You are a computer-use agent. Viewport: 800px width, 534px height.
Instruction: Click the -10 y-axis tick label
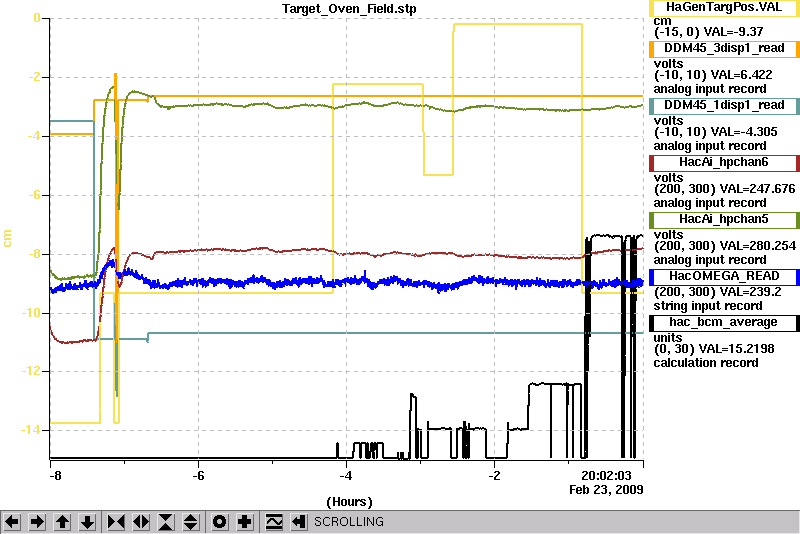tap(30, 313)
